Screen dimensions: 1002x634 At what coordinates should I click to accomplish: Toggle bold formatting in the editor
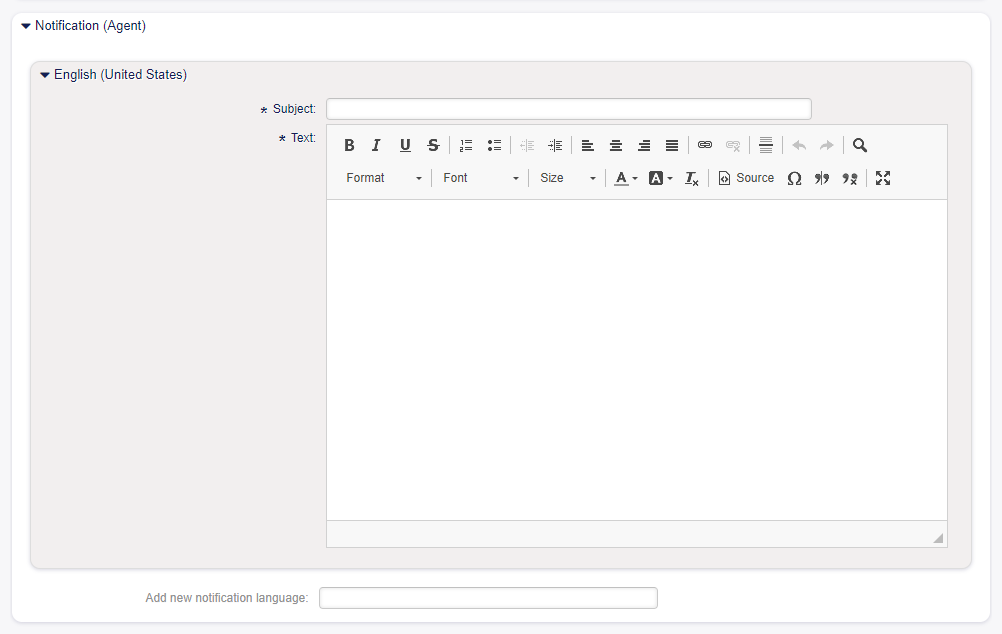point(349,145)
